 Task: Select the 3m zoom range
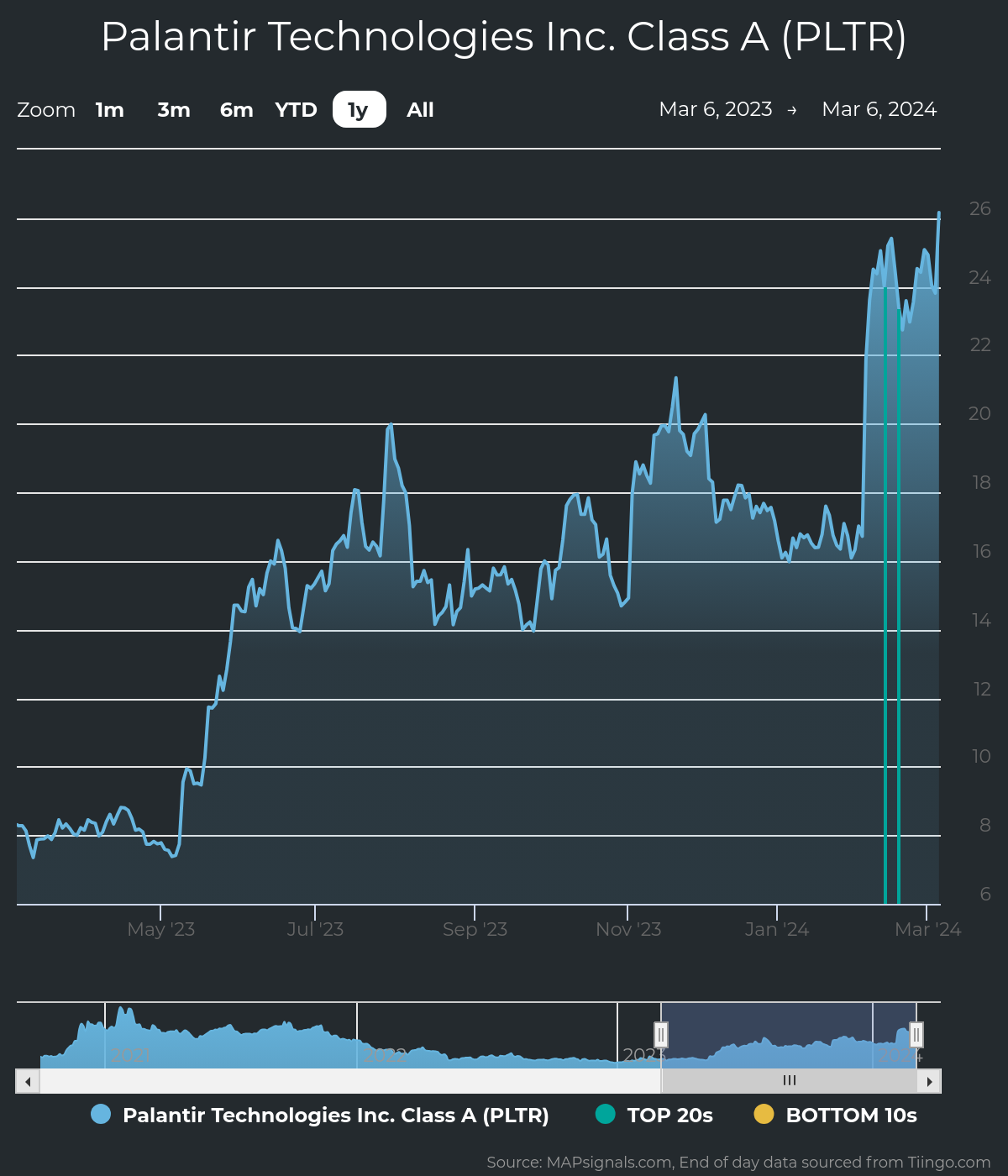(x=174, y=110)
